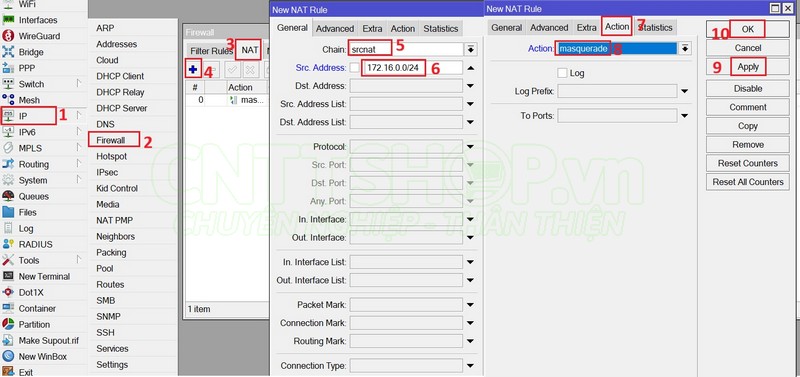This screenshot has width=800, height=377.
Task: Click the Comment button
Action: (747, 107)
